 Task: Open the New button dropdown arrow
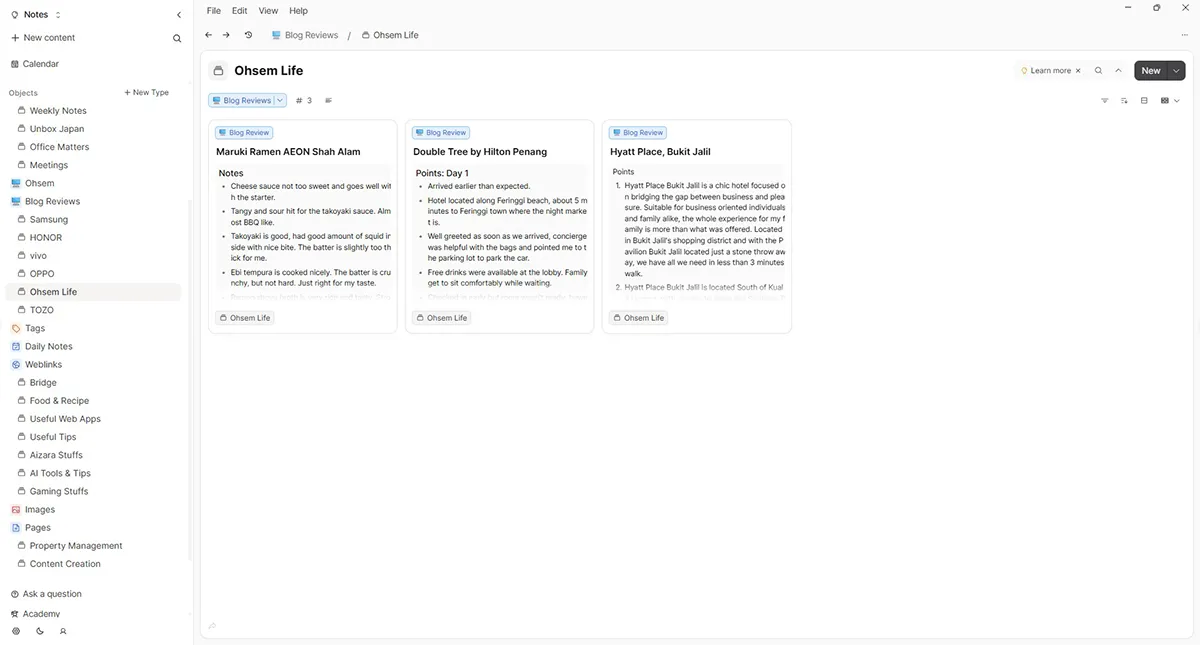point(1176,71)
